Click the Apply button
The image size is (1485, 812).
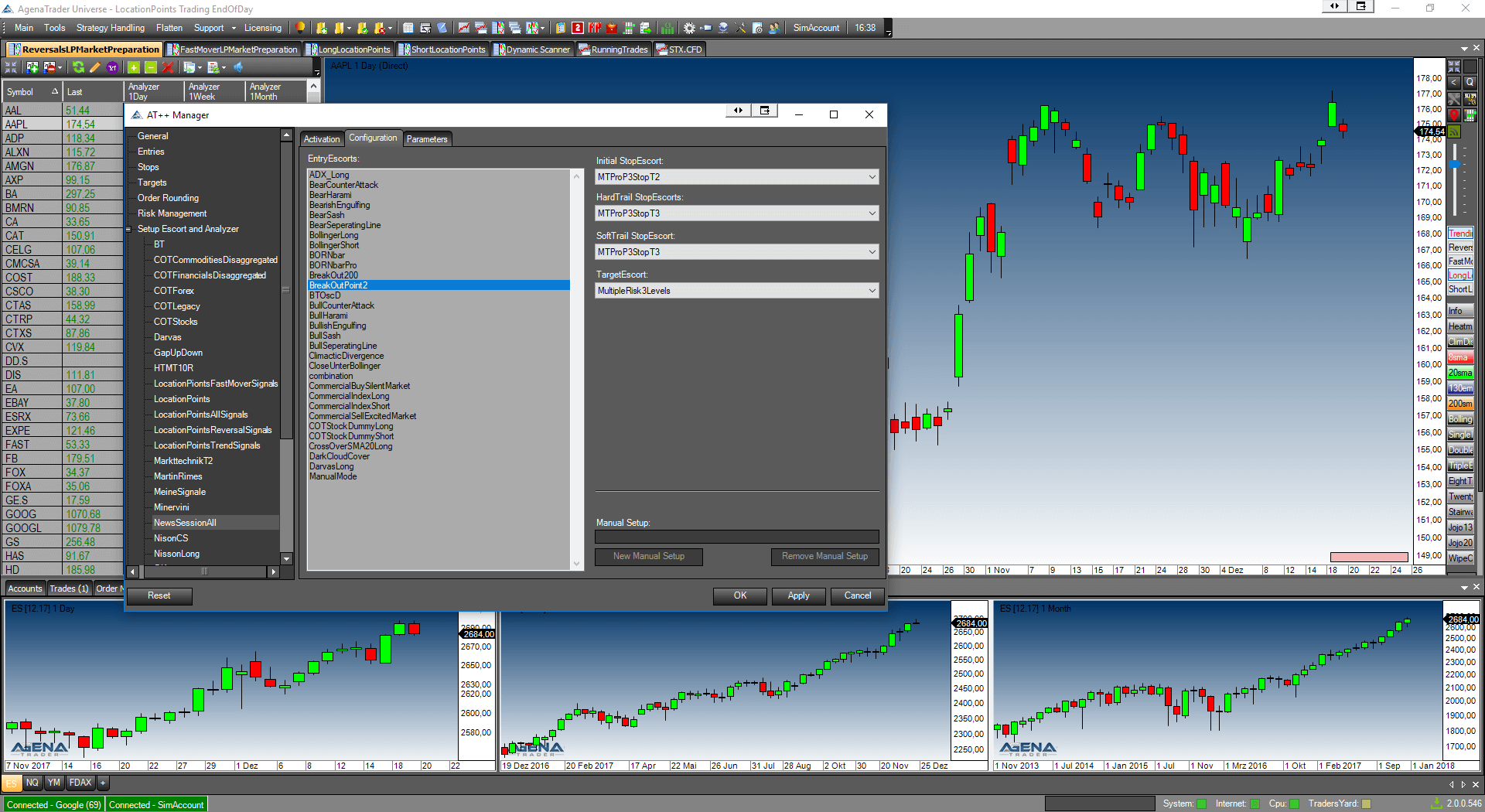pyautogui.click(x=799, y=595)
